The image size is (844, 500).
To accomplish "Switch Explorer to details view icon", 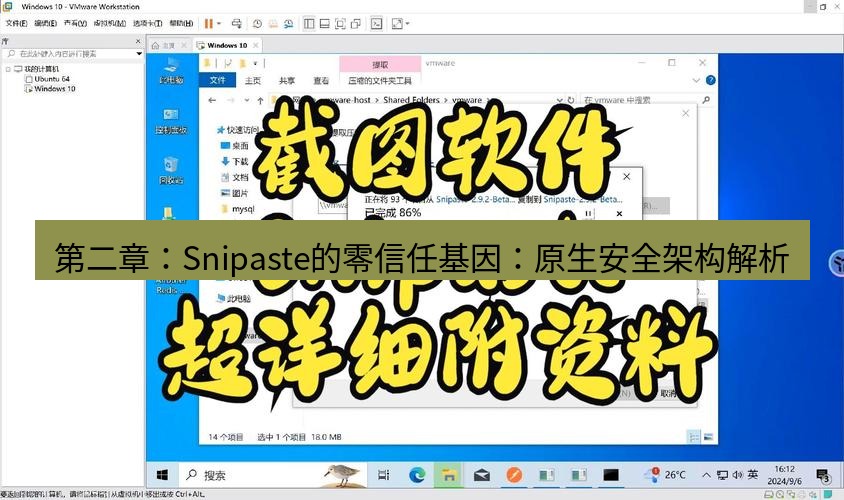I will tap(694, 437).
